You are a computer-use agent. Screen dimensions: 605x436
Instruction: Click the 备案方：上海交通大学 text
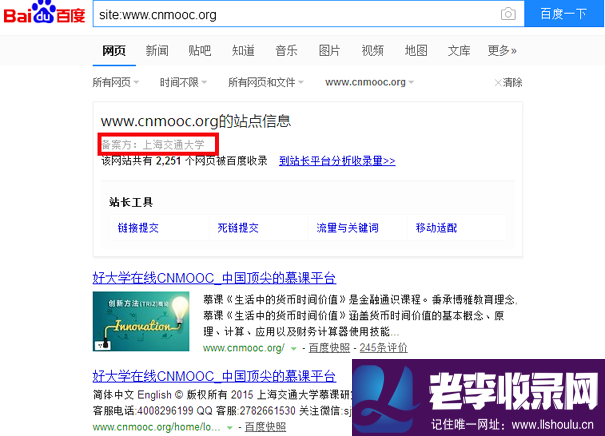point(153,145)
